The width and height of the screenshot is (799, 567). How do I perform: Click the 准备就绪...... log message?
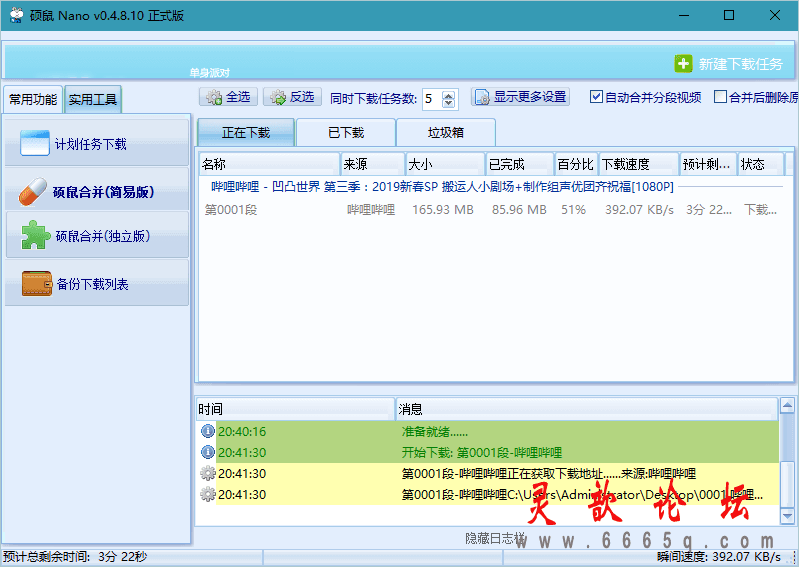coord(435,432)
